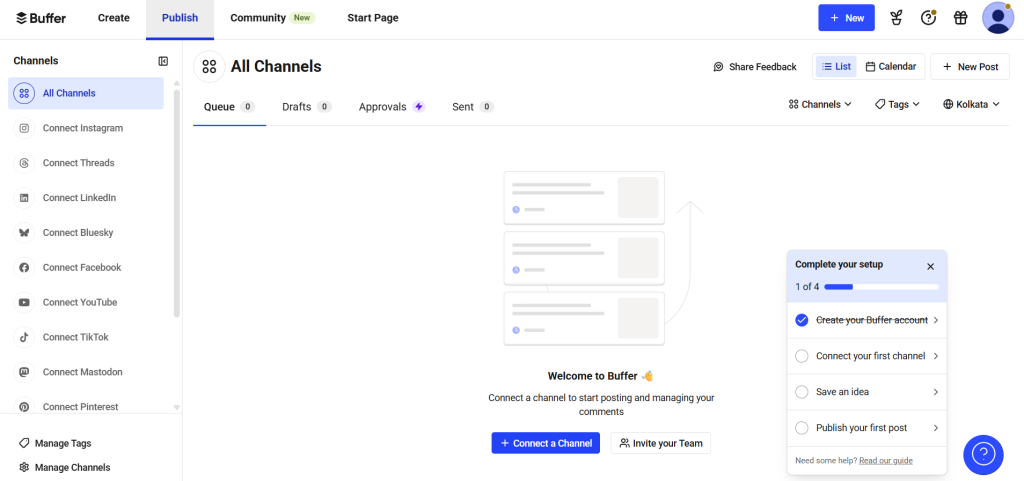Click Connect Instagram label
1024x481 pixels.
pos(83,128)
